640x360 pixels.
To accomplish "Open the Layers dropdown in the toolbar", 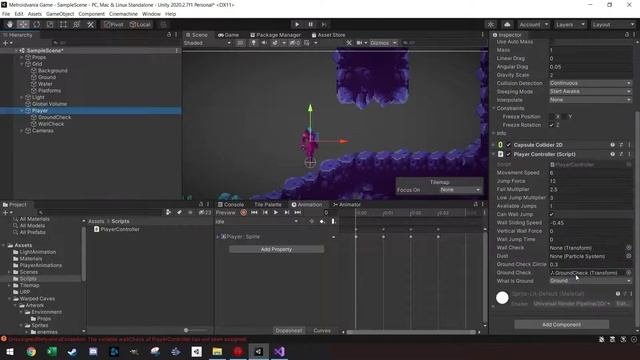I will 570,24.
